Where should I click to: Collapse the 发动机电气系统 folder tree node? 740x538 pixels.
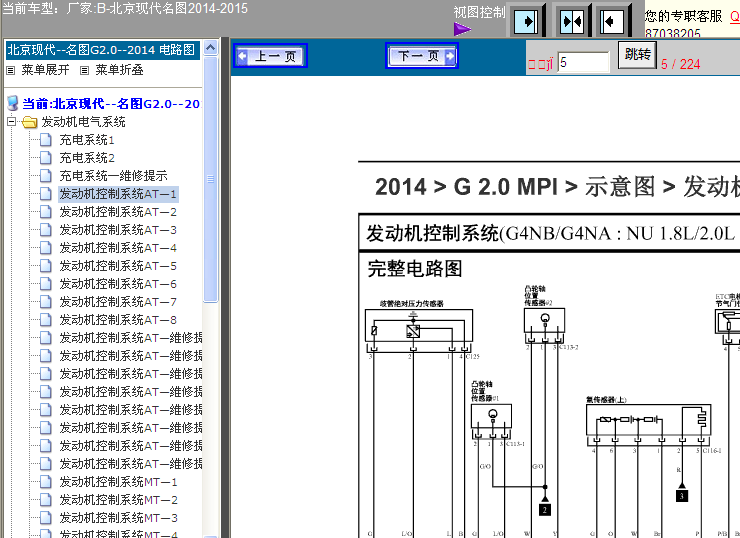coord(12,122)
